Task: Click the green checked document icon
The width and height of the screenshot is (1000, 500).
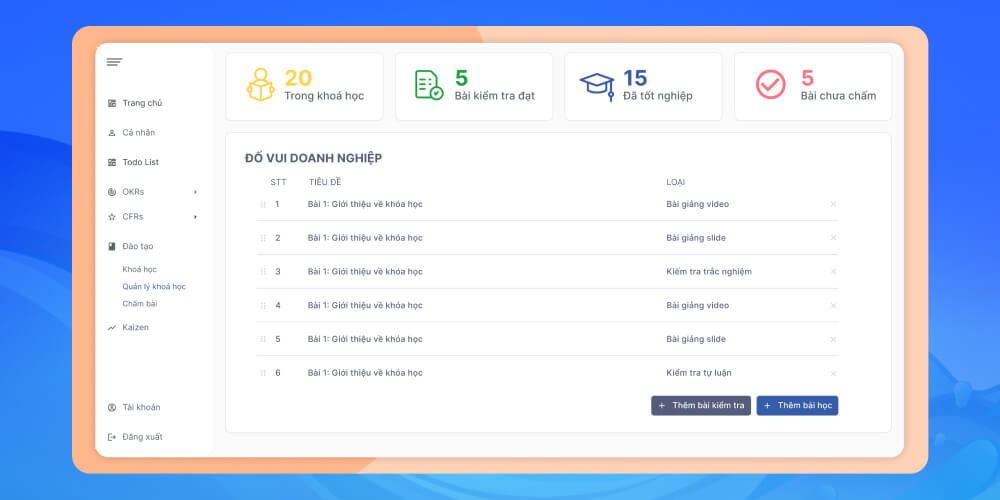Action: tap(429, 85)
